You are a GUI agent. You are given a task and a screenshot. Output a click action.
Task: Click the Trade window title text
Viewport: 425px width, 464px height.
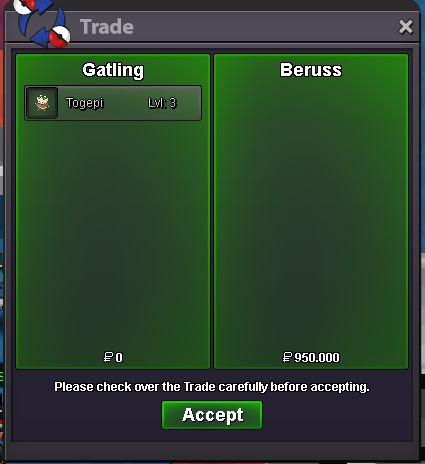(x=107, y=27)
